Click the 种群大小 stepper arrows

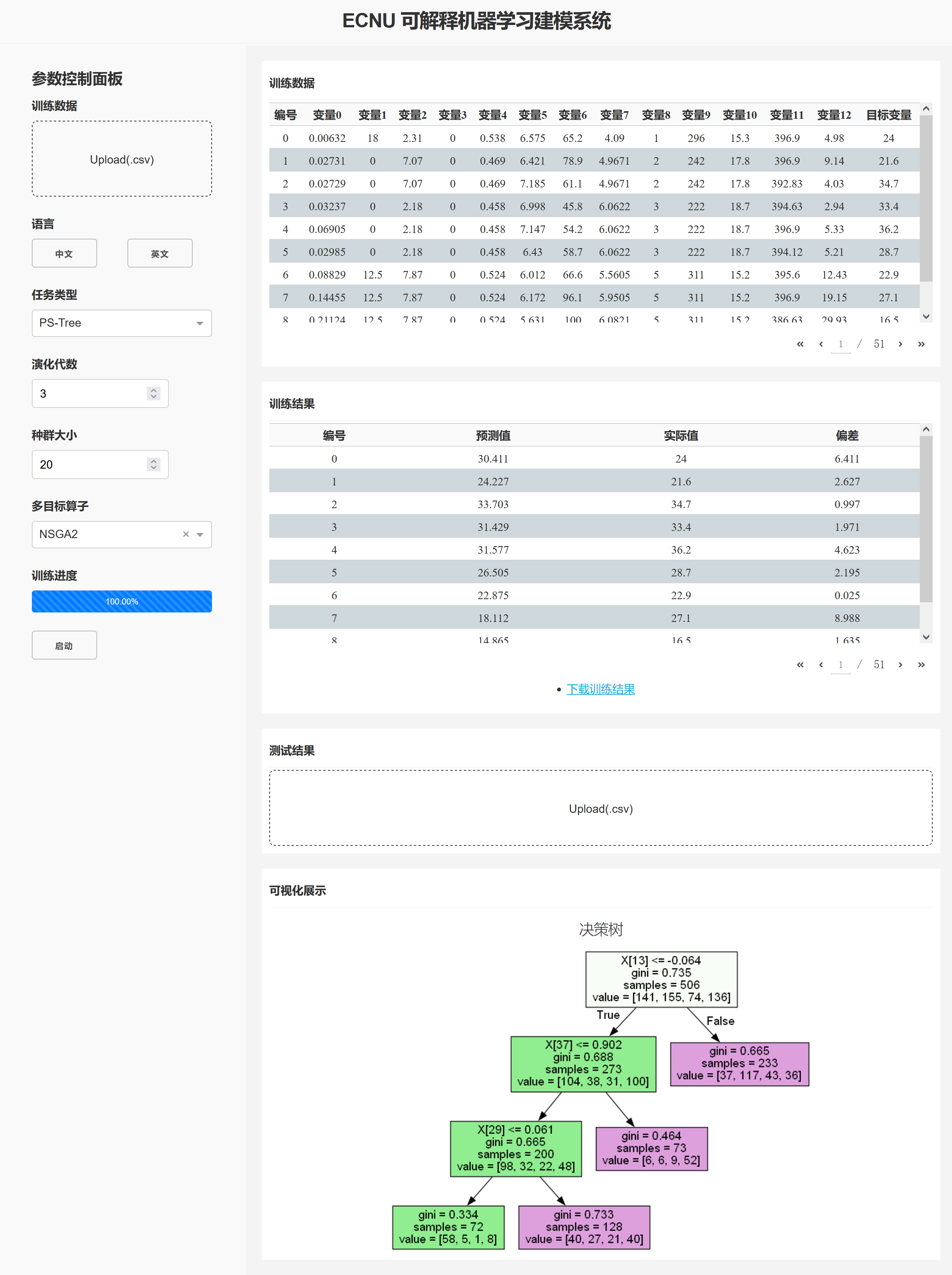point(153,464)
